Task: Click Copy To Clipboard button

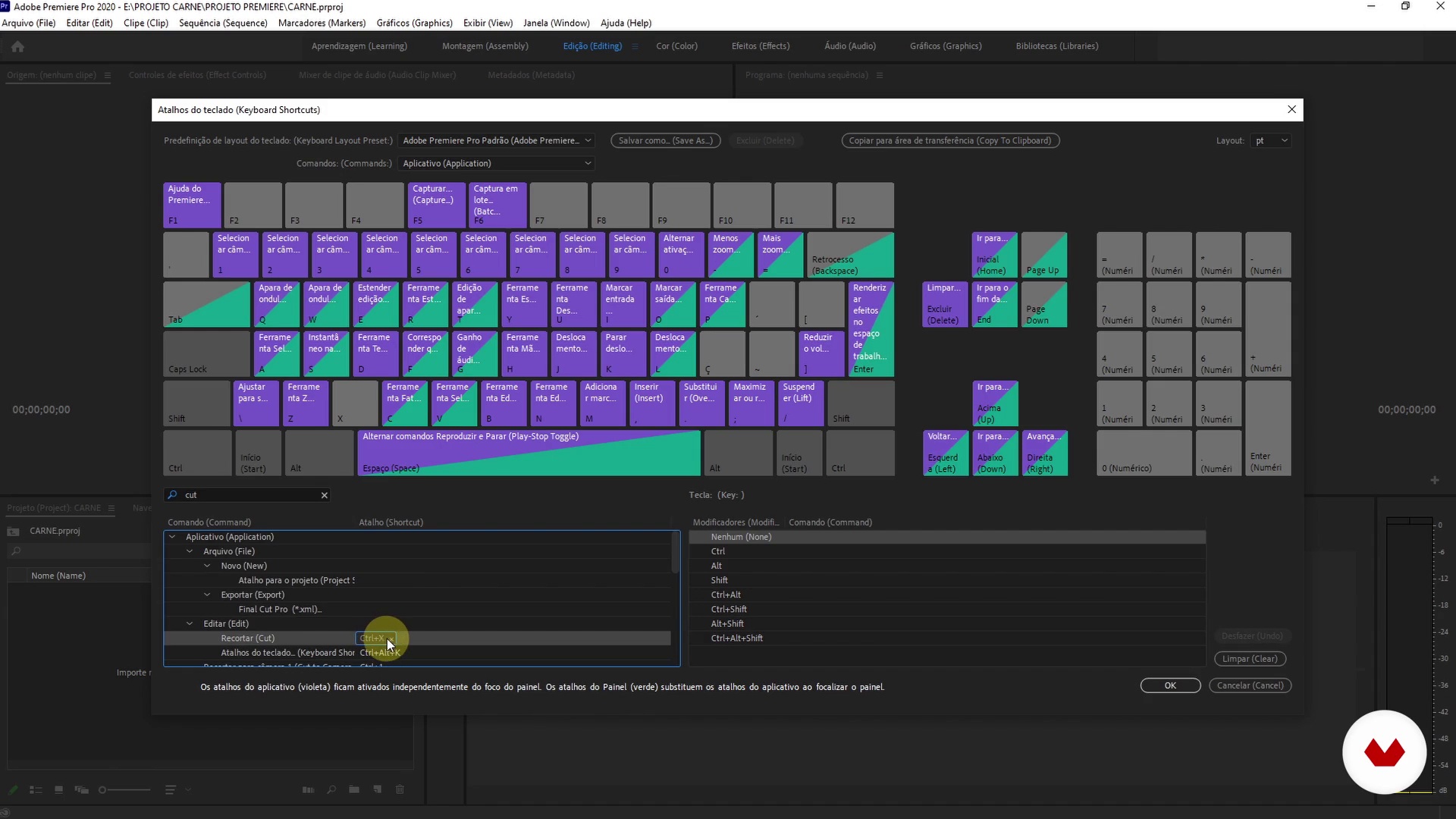Action: [950, 140]
